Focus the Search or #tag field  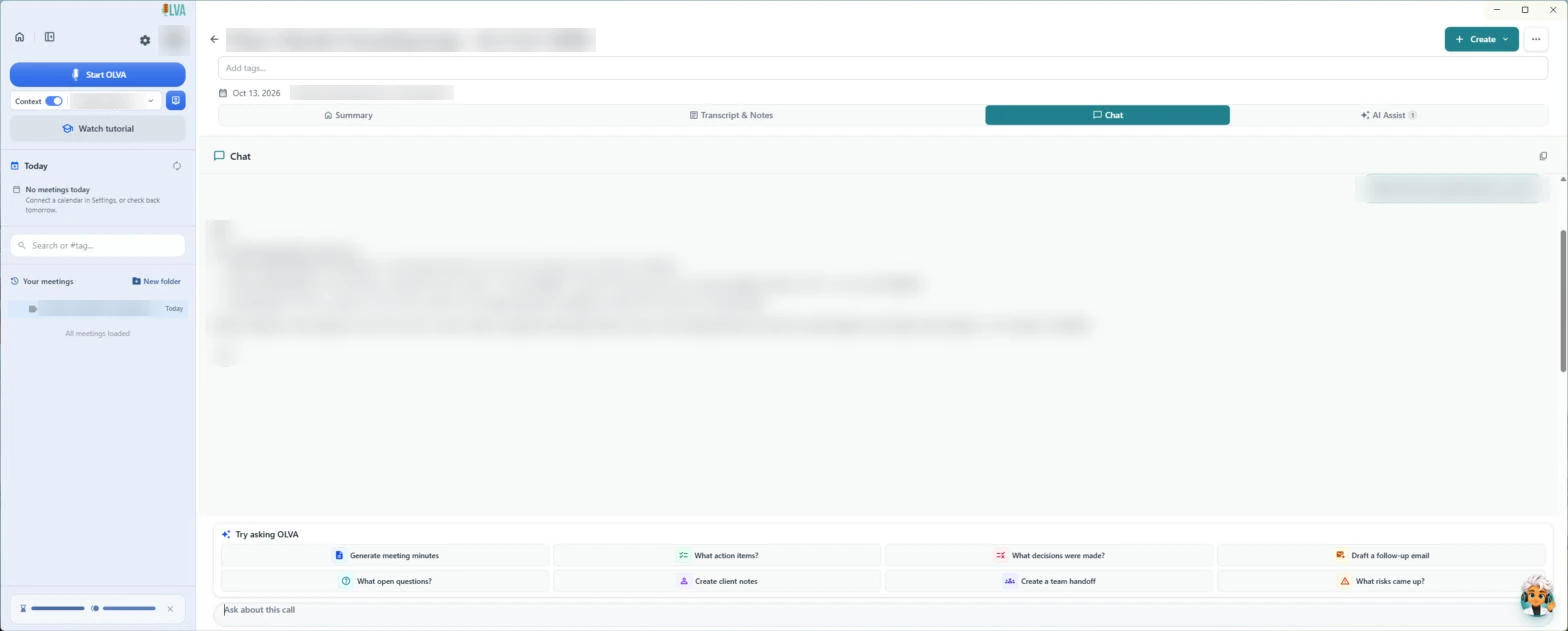tap(98, 245)
